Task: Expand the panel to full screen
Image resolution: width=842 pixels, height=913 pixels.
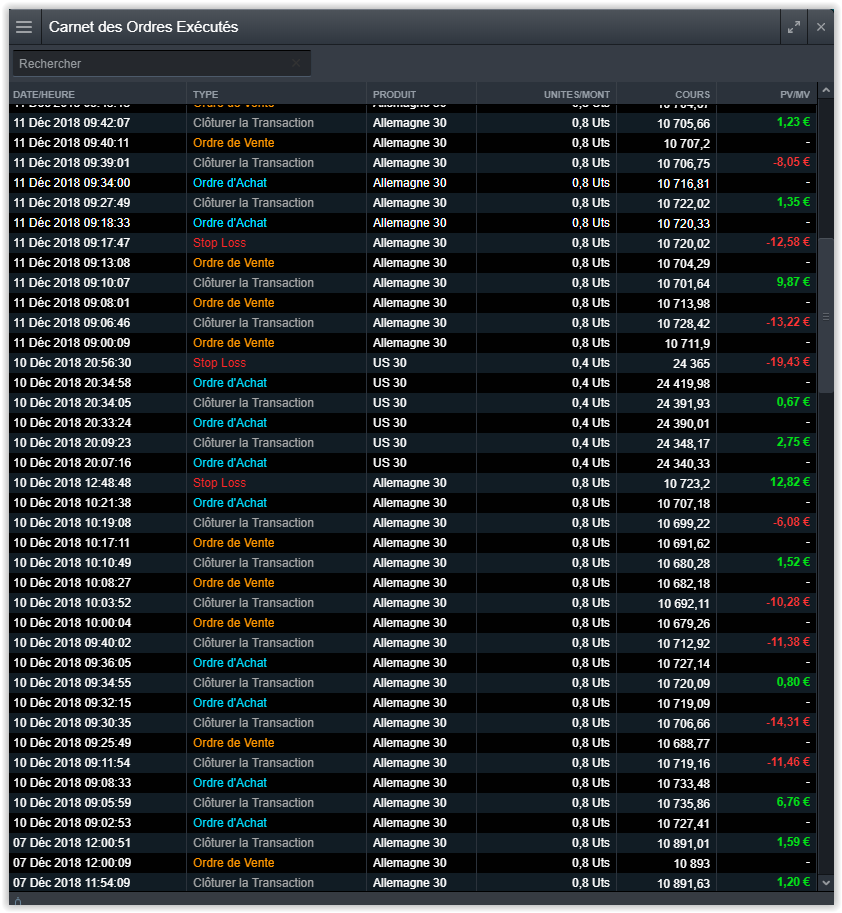Action: tap(793, 27)
